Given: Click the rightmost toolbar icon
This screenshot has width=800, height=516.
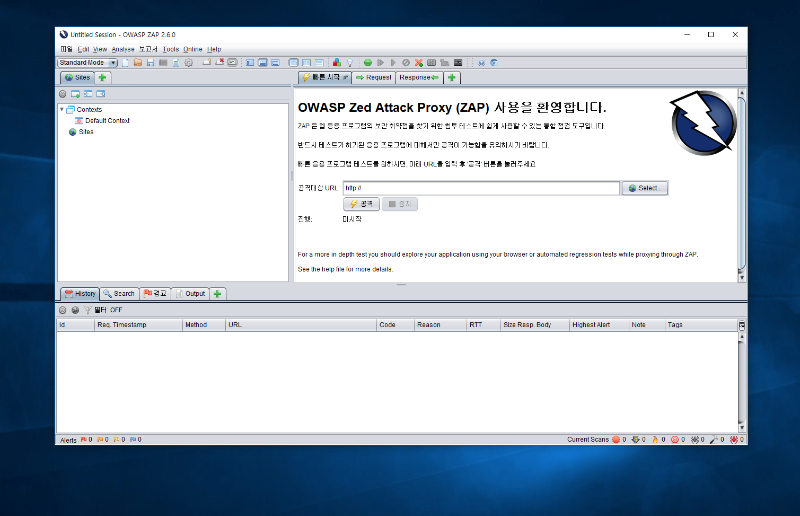Looking at the screenshot, I should pos(494,63).
